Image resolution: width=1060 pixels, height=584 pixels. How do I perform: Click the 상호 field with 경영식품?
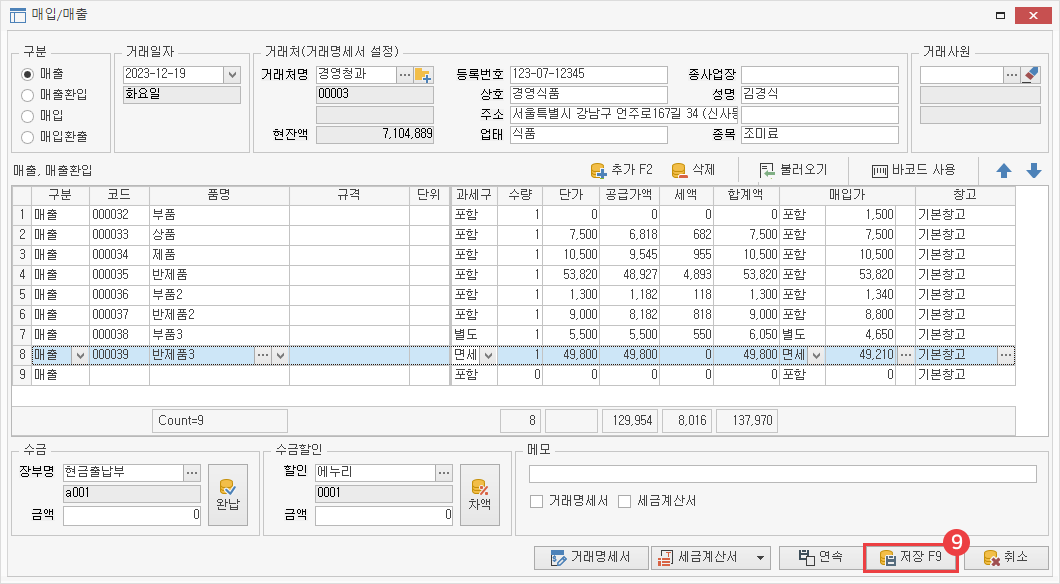pyautogui.click(x=589, y=95)
